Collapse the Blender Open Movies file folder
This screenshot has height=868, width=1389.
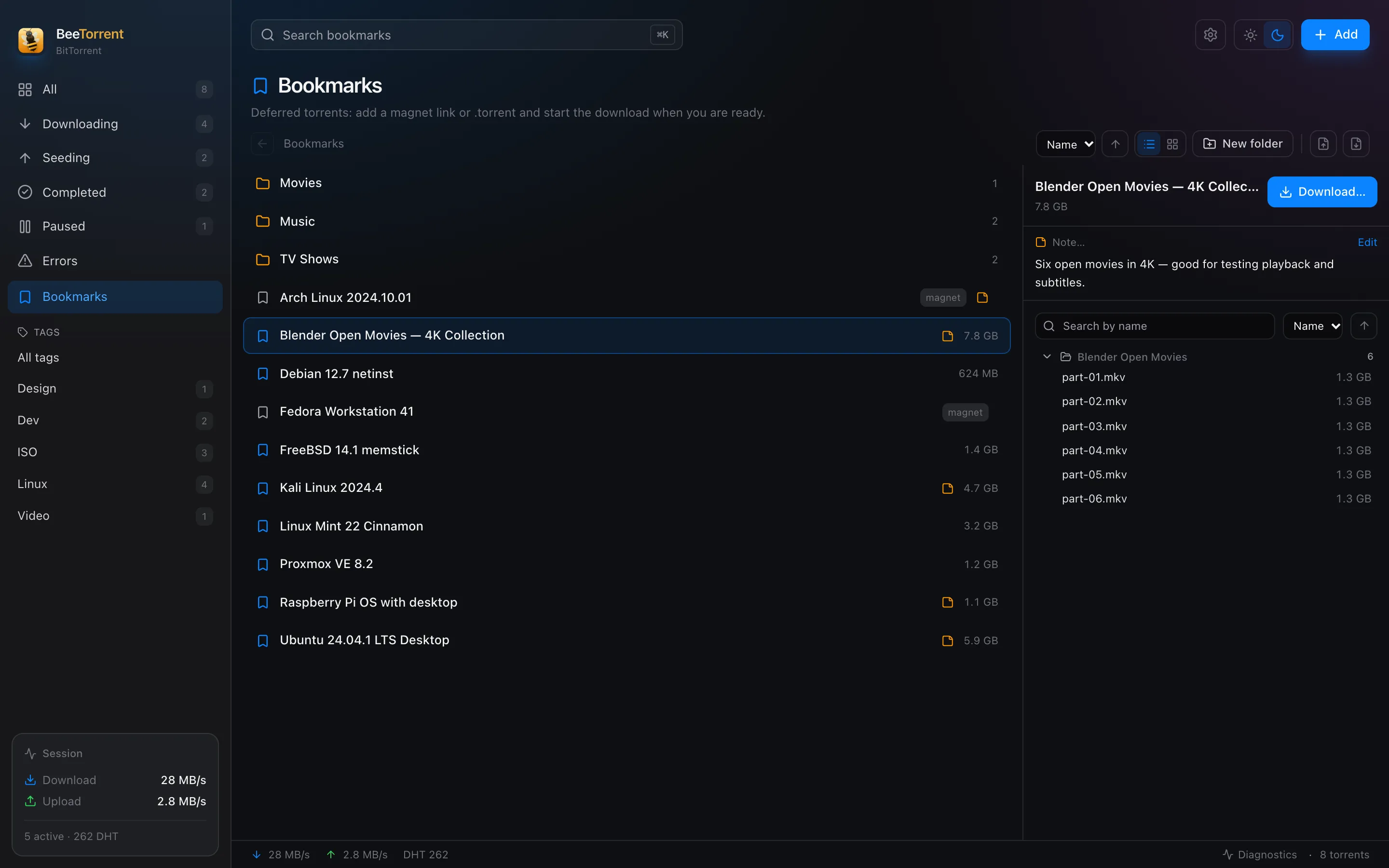(x=1047, y=357)
